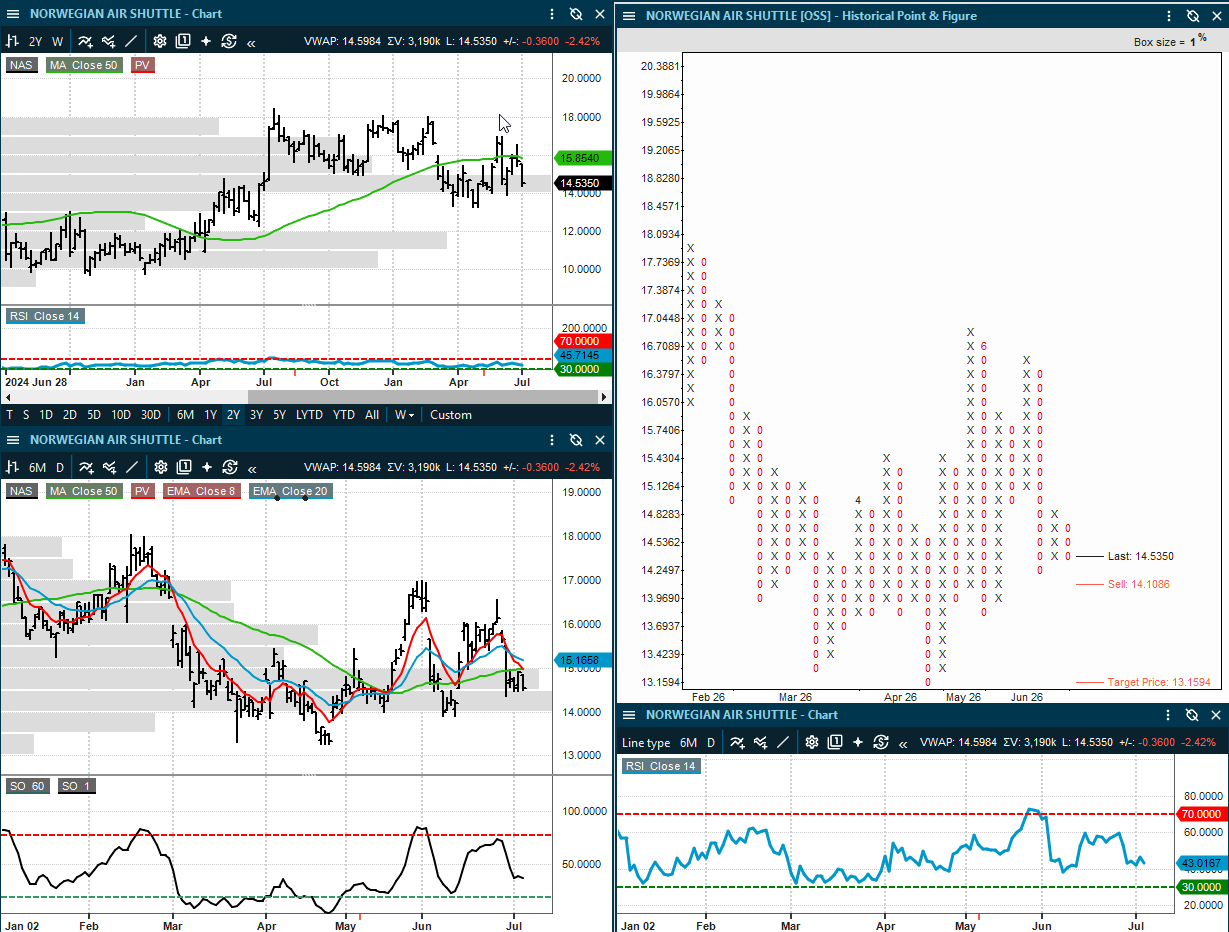Open settings gear in top chart toolbar
1229x932 pixels.
pyautogui.click(x=160, y=41)
